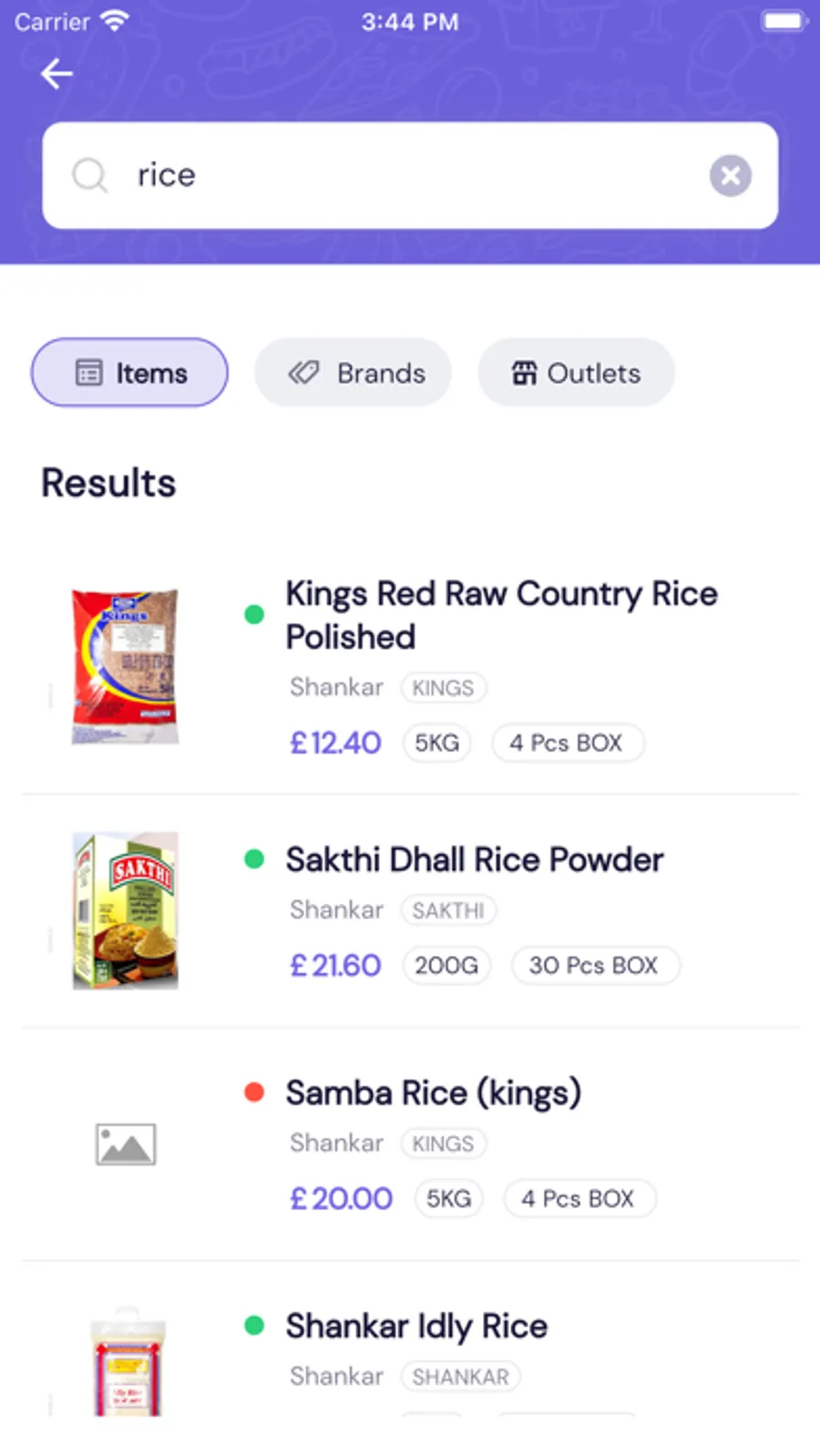This screenshot has width=820, height=1456.
Task: Switch to the Outlets tab
Action: coord(576,373)
